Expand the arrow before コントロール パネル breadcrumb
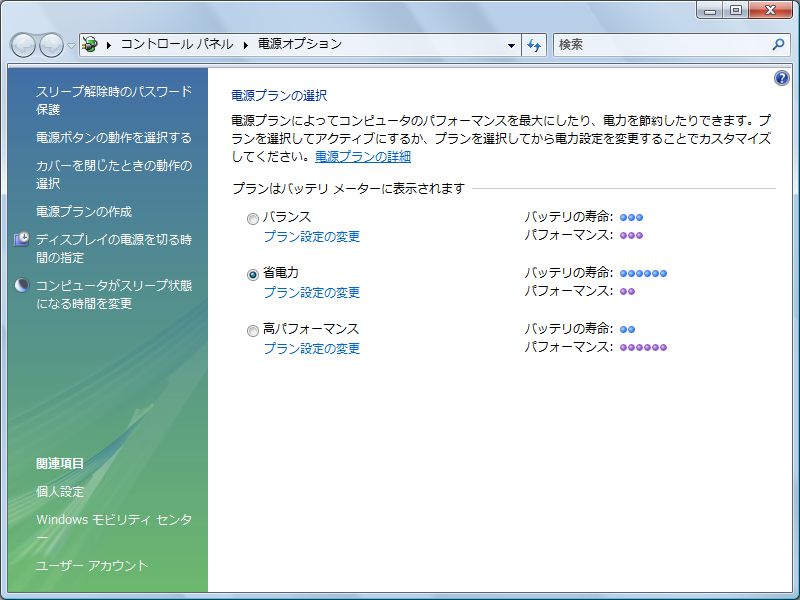 coord(109,45)
